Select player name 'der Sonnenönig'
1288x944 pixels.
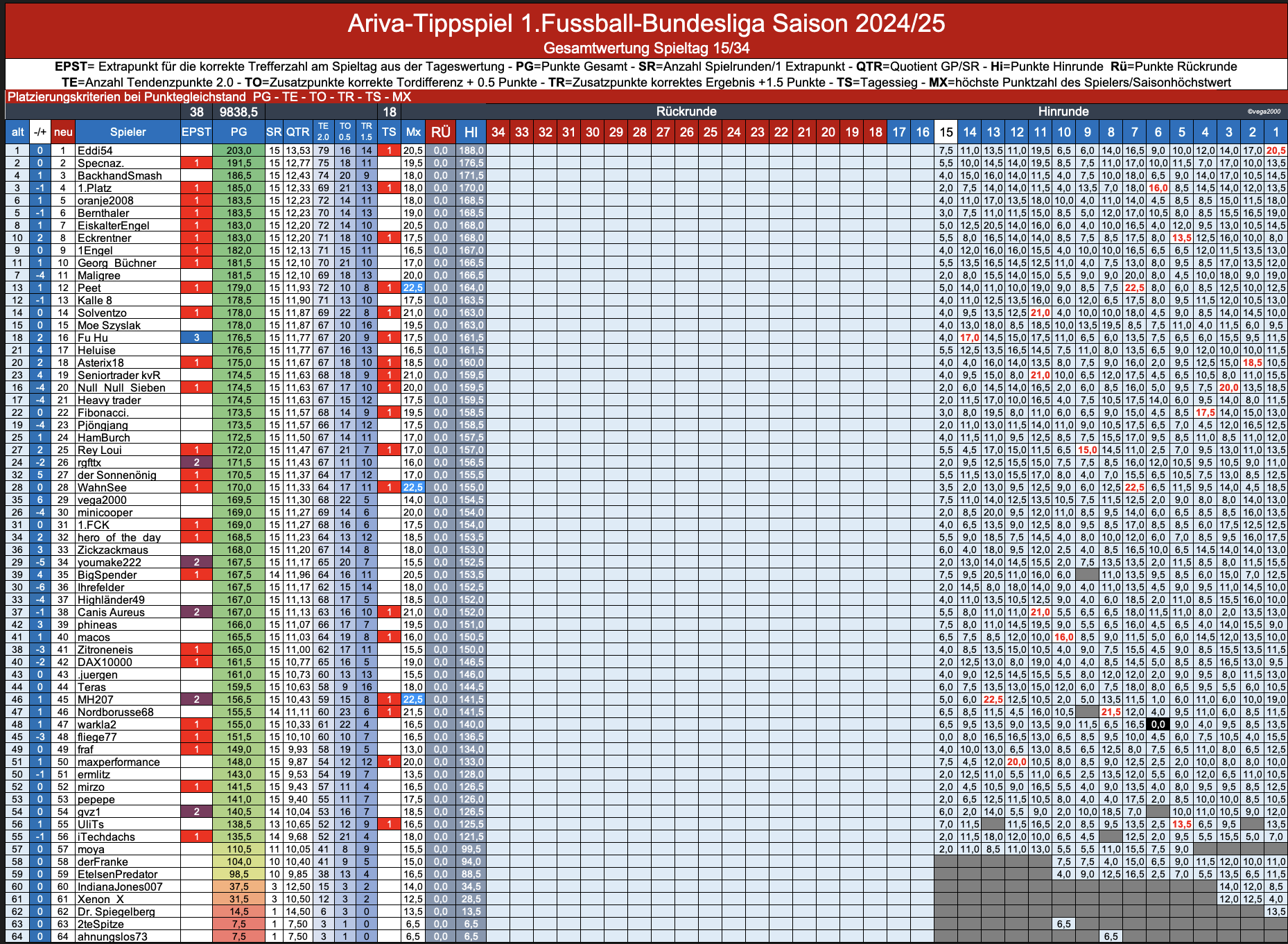pos(116,475)
